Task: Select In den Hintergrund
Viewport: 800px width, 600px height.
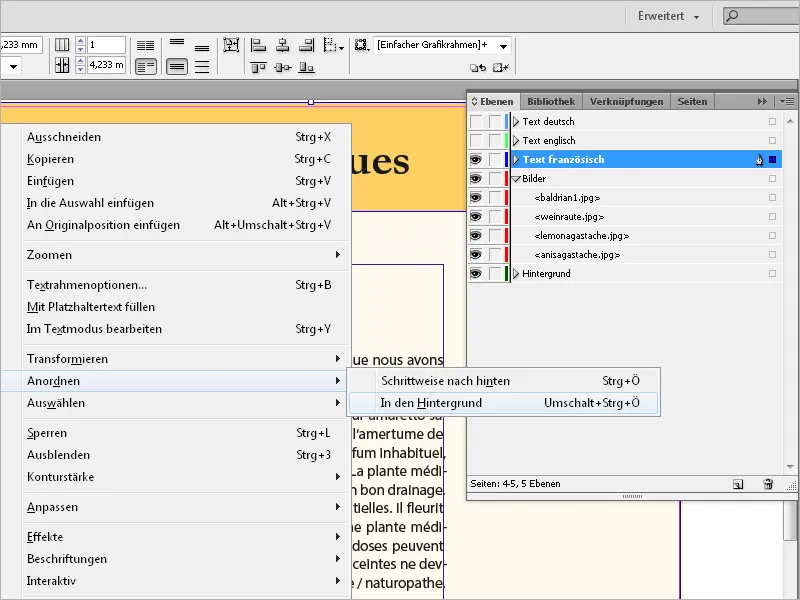Action: pyautogui.click(x=504, y=403)
